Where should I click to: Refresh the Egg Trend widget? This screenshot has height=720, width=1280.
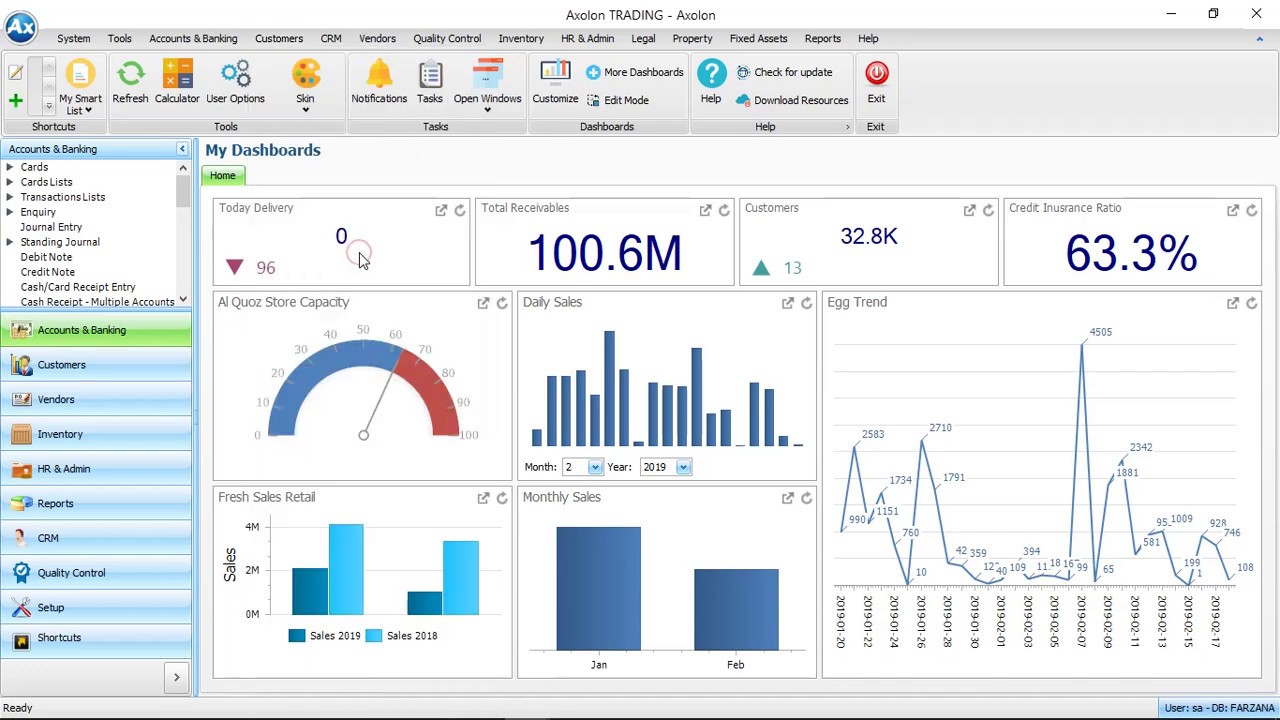click(x=1251, y=303)
